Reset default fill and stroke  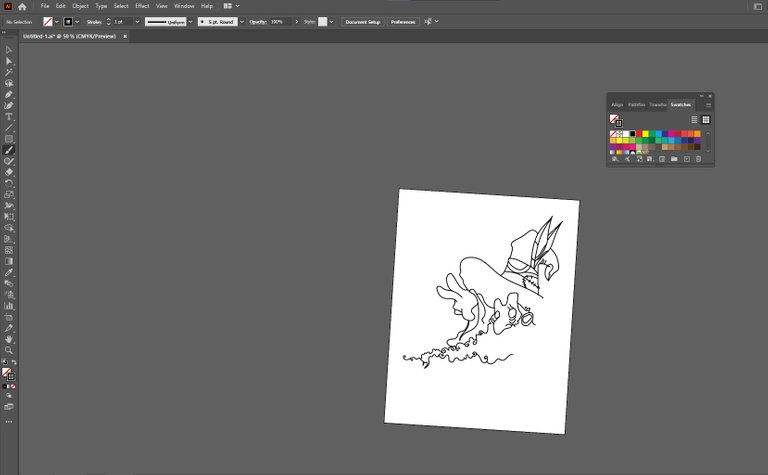(5, 362)
